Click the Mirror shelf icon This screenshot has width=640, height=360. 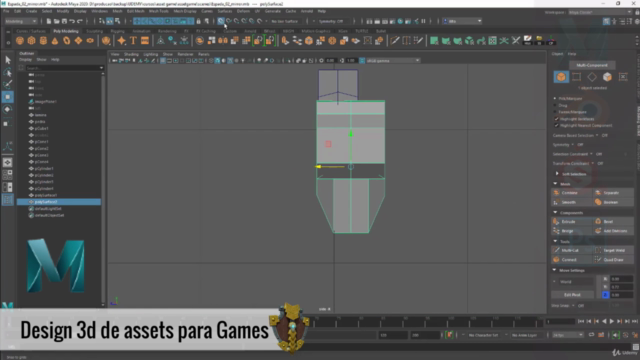point(223,40)
